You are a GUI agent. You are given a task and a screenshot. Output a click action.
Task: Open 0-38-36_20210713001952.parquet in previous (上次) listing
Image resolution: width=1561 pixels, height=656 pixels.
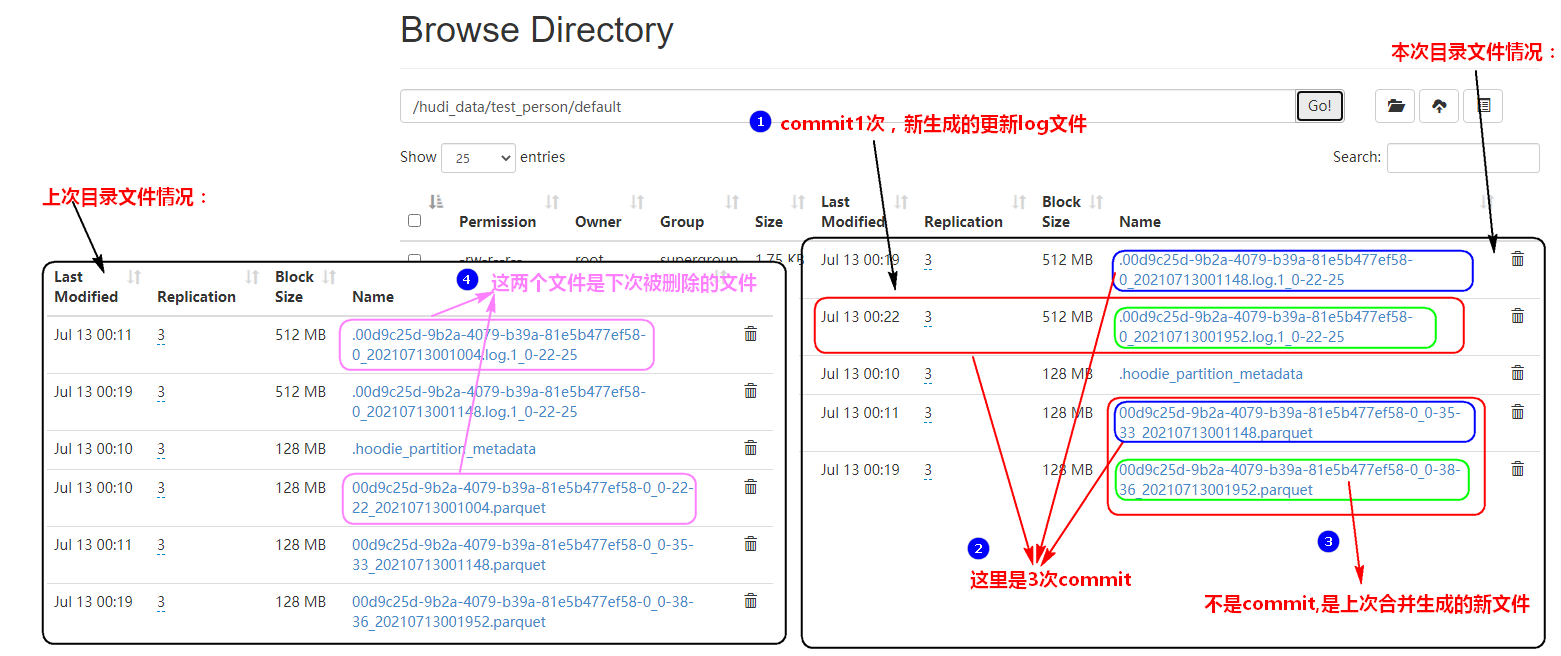(x=523, y=612)
